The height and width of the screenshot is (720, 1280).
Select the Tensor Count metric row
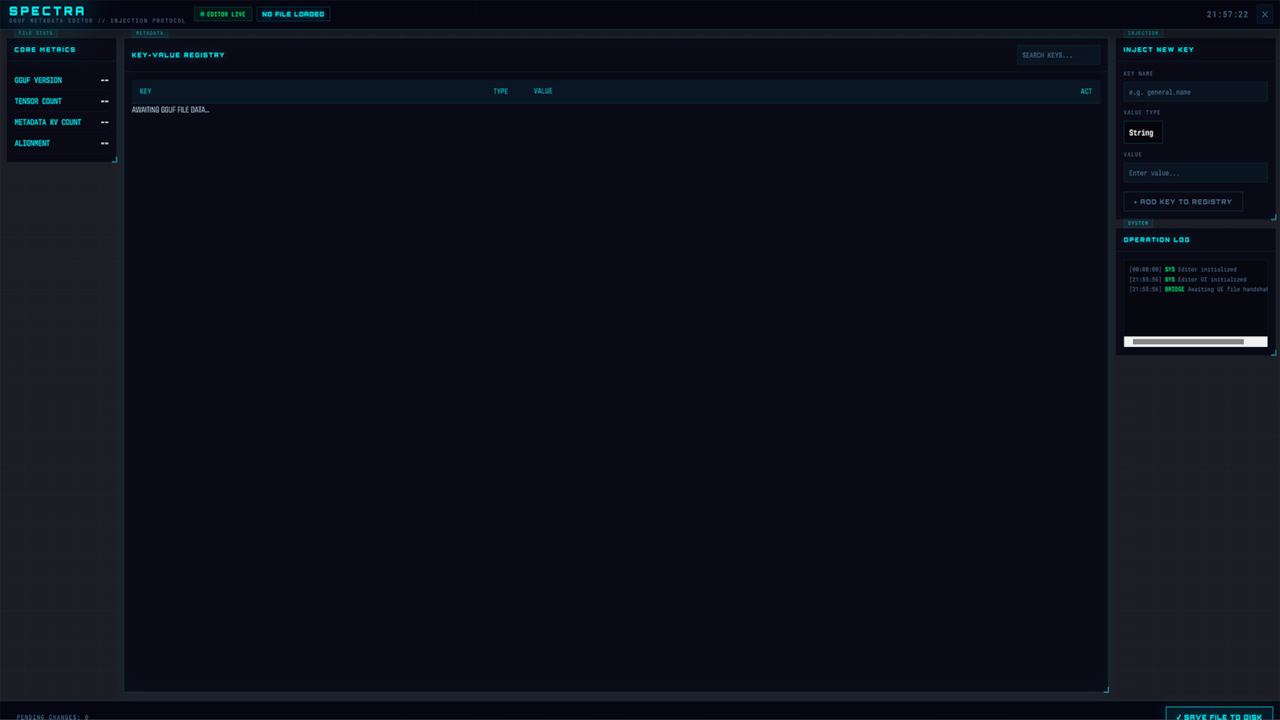61,101
